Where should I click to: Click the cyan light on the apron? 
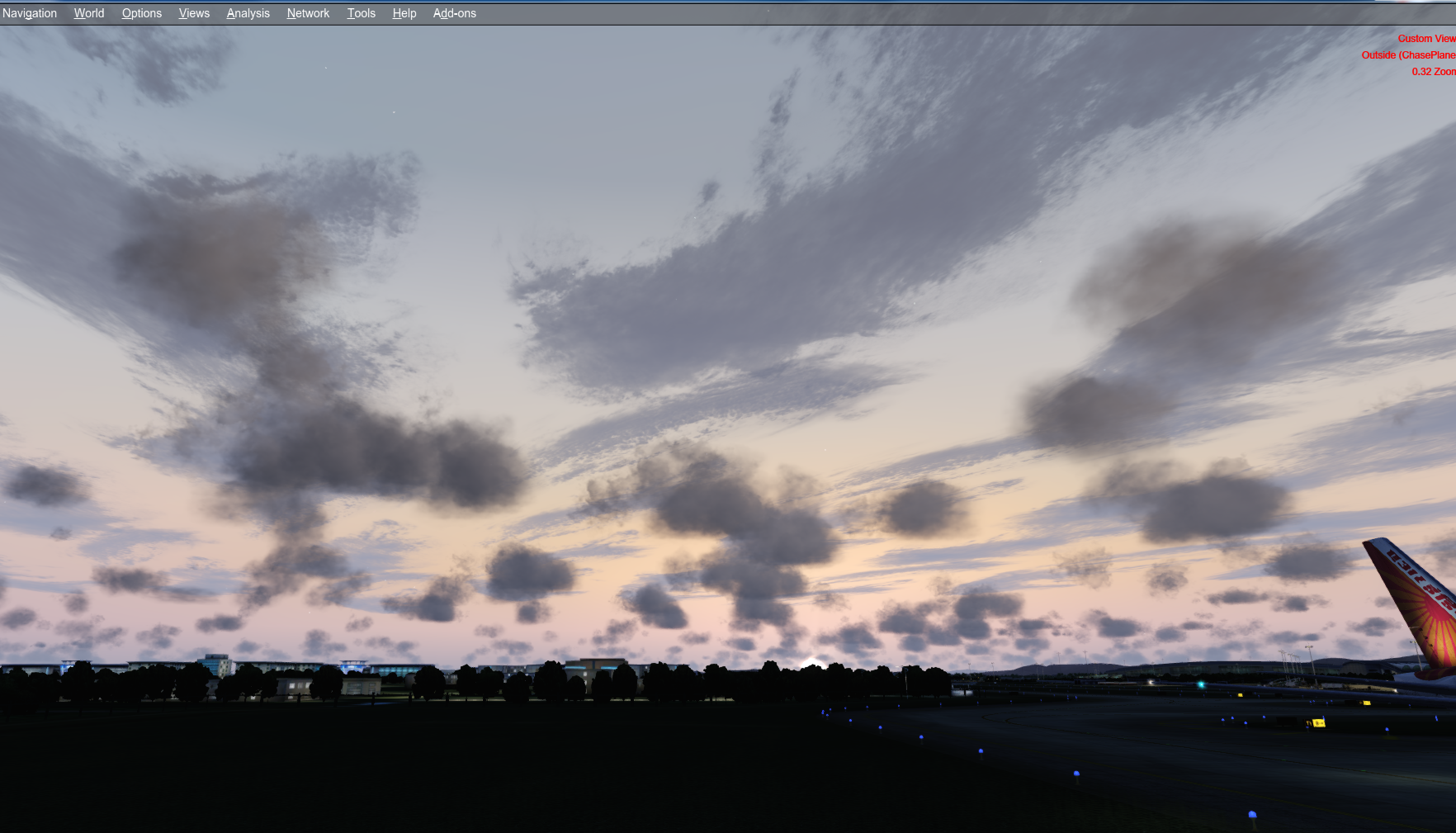[1201, 684]
